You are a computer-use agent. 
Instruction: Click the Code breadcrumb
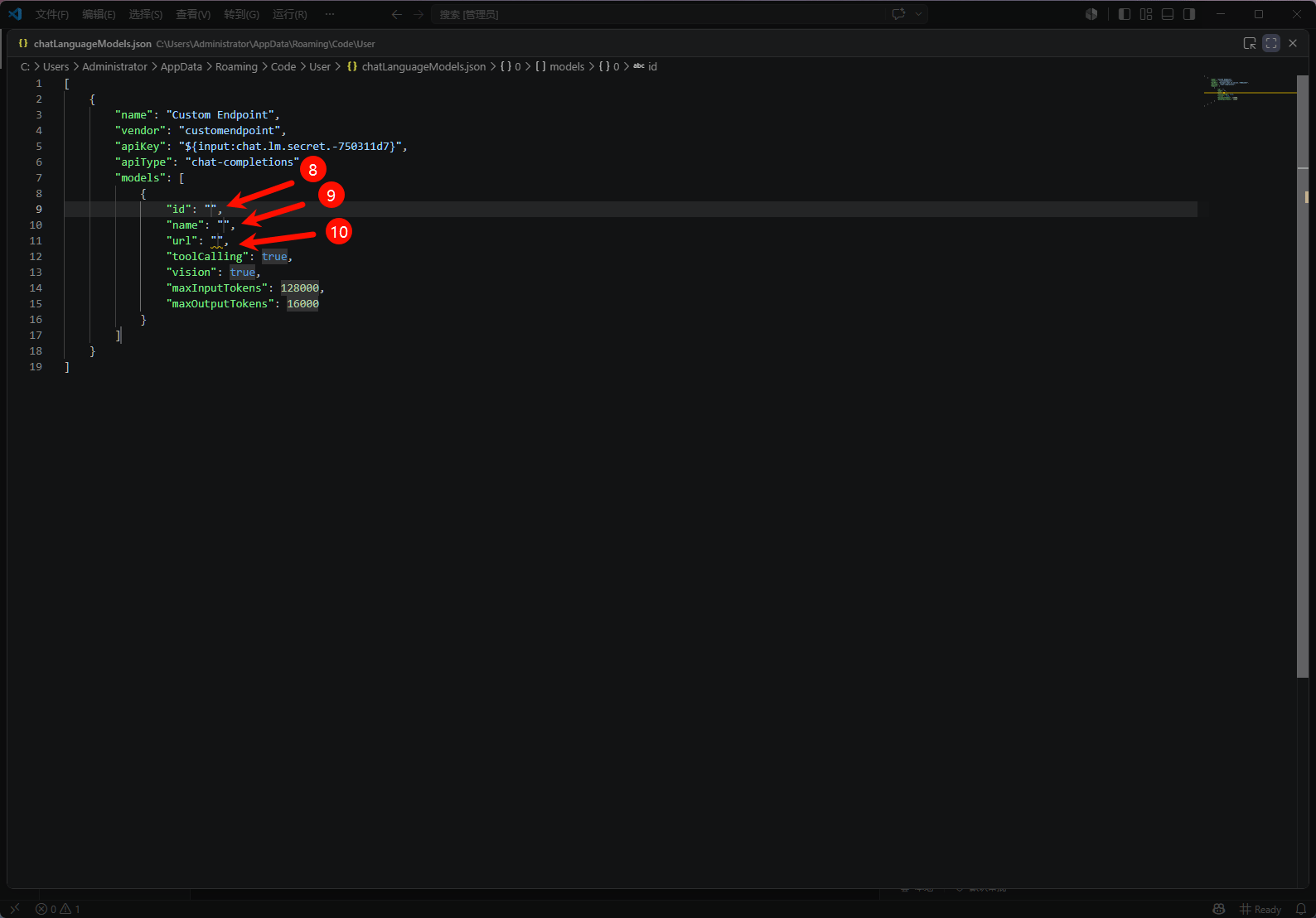click(x=283, y=66)
